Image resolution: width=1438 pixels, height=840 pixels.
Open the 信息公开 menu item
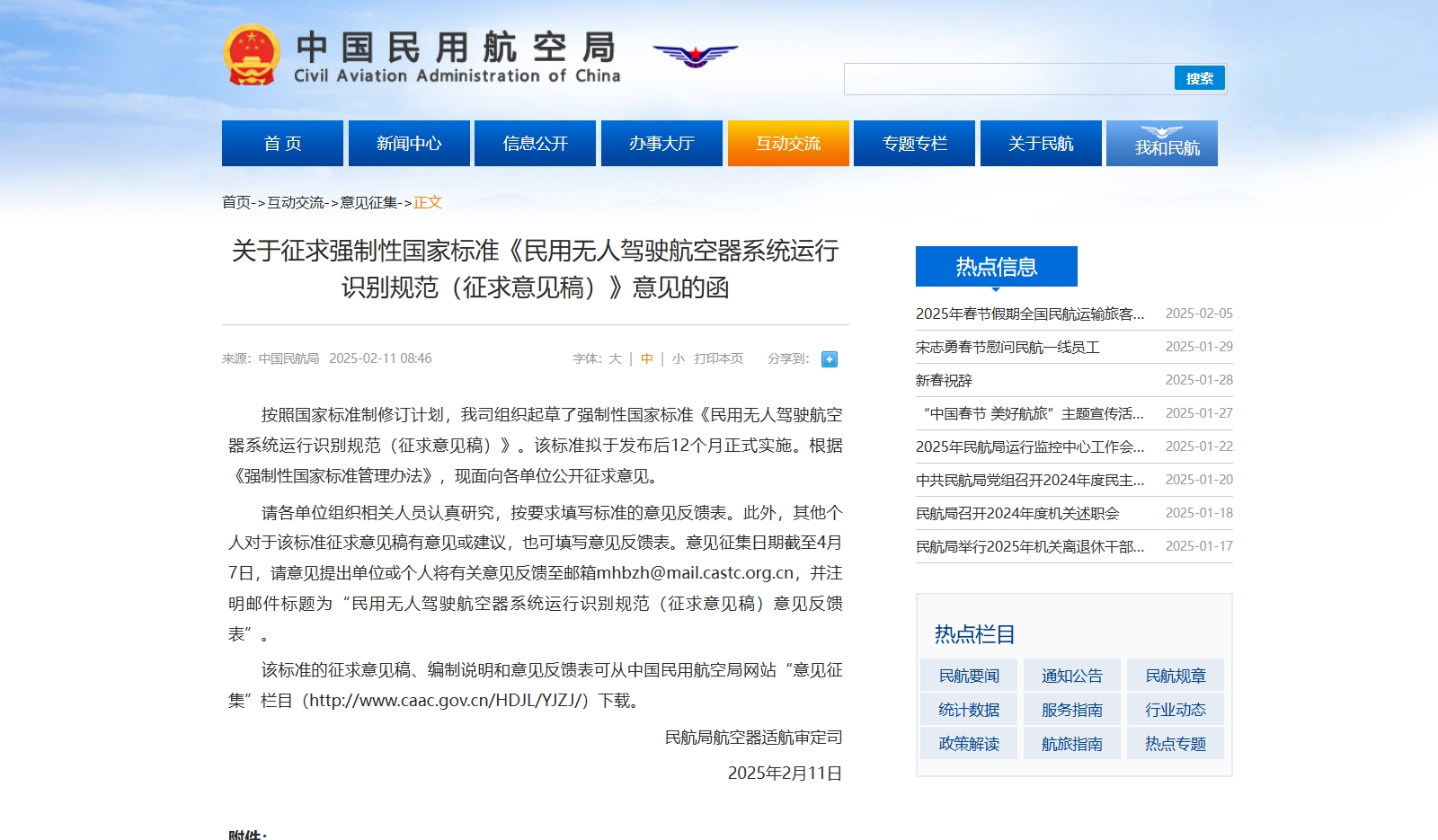tap(536, 144)
